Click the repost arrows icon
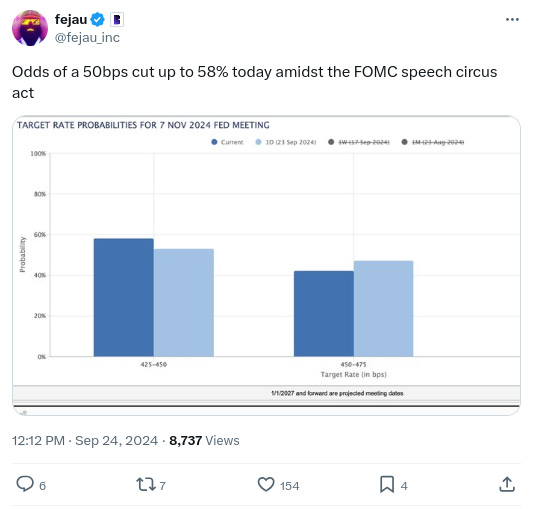Image resolution: width=535 pixels, height=509 pixels. [146, 484]
